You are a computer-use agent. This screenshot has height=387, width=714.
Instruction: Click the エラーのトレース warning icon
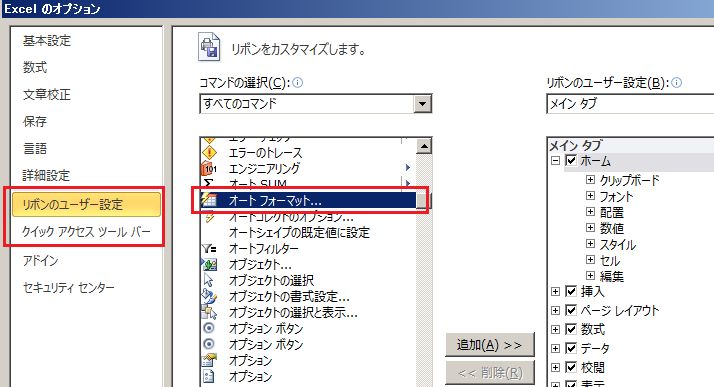coord(209,153)
